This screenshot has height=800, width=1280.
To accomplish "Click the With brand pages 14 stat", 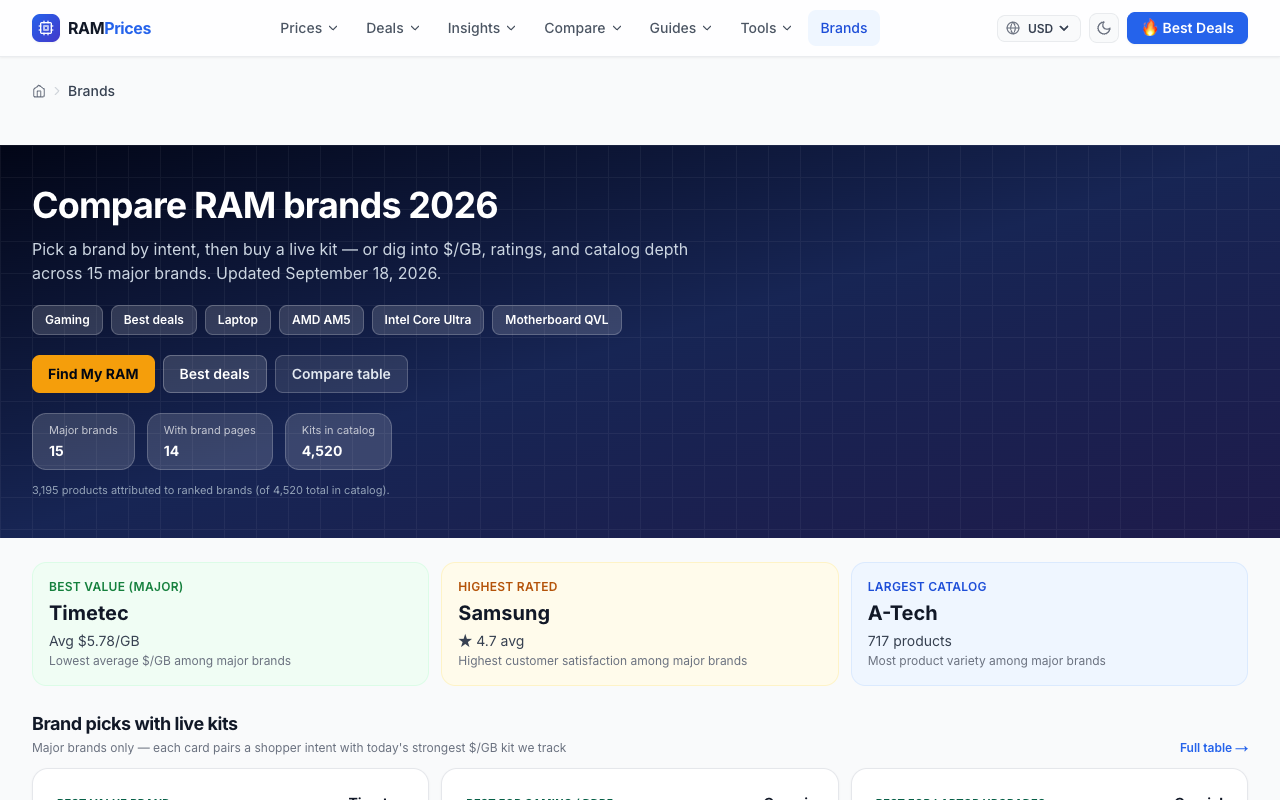I will tap(210, 441).
